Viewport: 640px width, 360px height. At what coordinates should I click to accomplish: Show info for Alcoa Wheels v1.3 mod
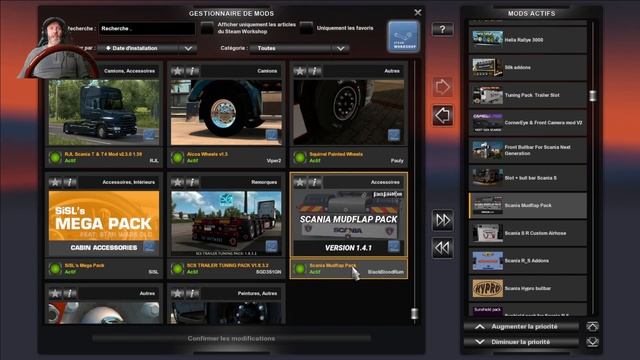192,71
